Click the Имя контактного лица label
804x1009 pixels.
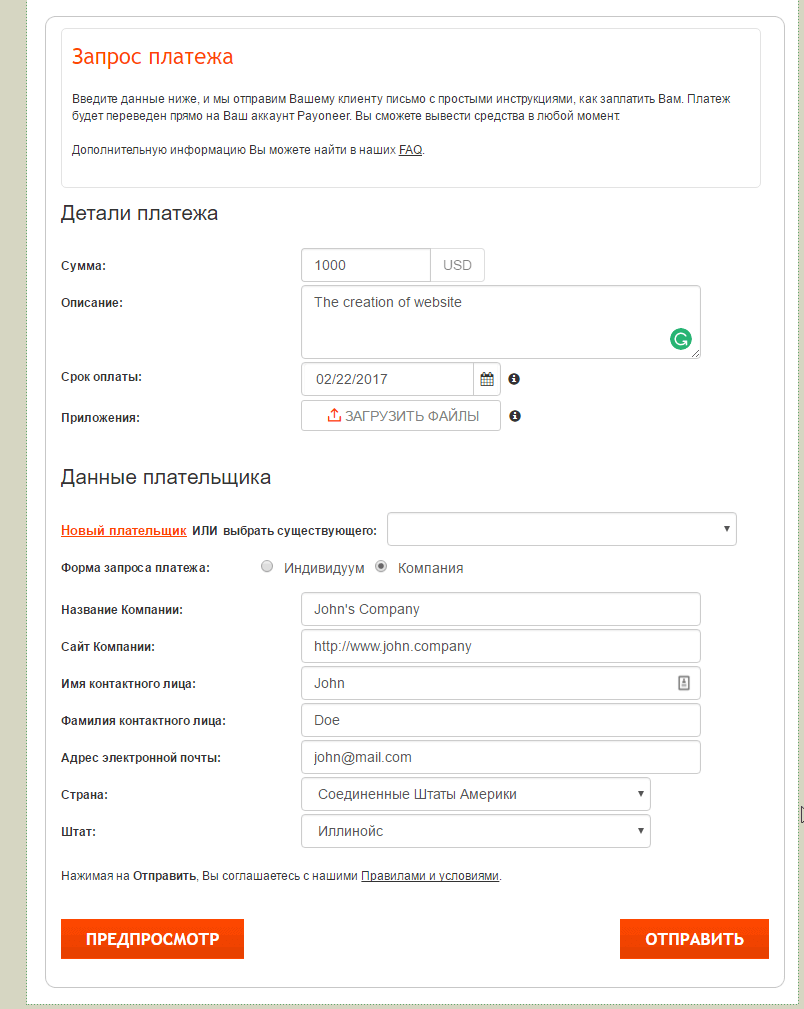click(128, 684)
